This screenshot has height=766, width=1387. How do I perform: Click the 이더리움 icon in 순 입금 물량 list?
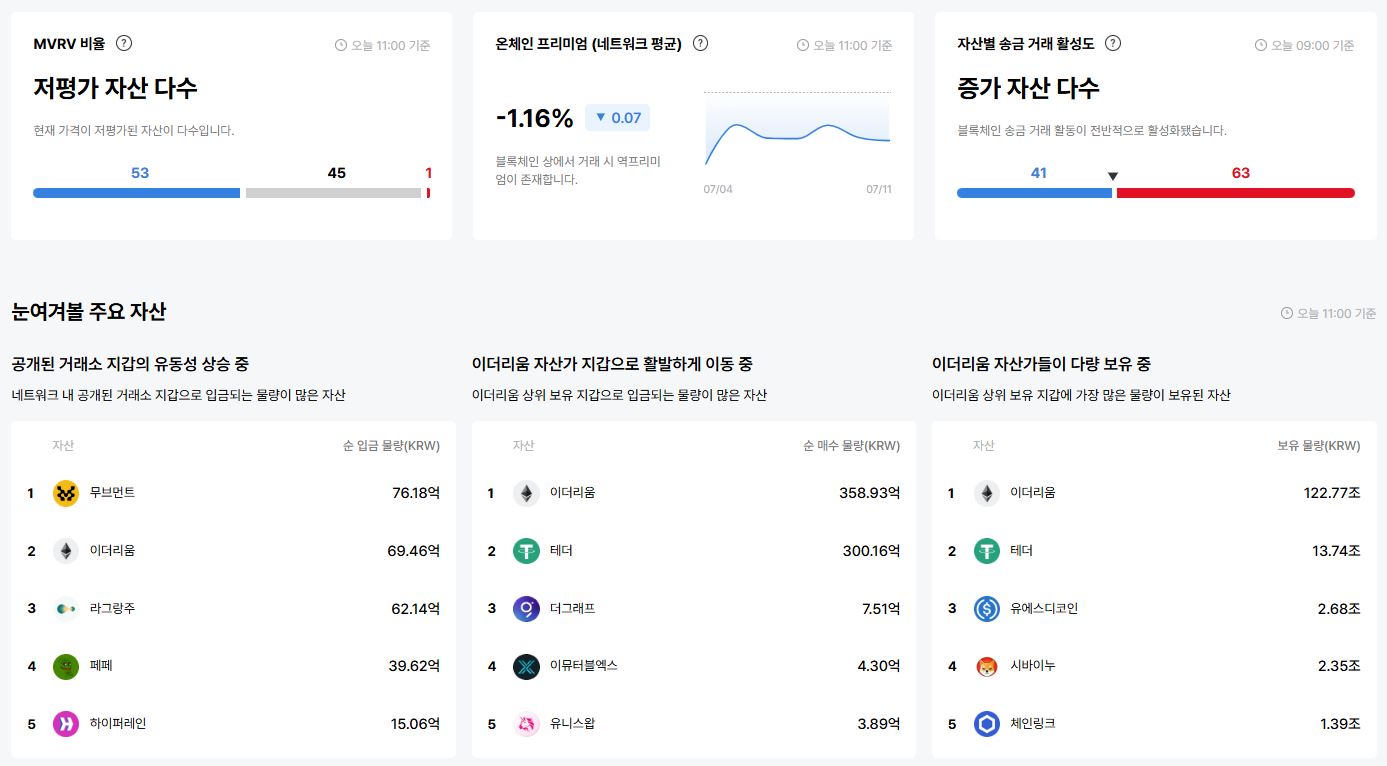pos(66,551)
